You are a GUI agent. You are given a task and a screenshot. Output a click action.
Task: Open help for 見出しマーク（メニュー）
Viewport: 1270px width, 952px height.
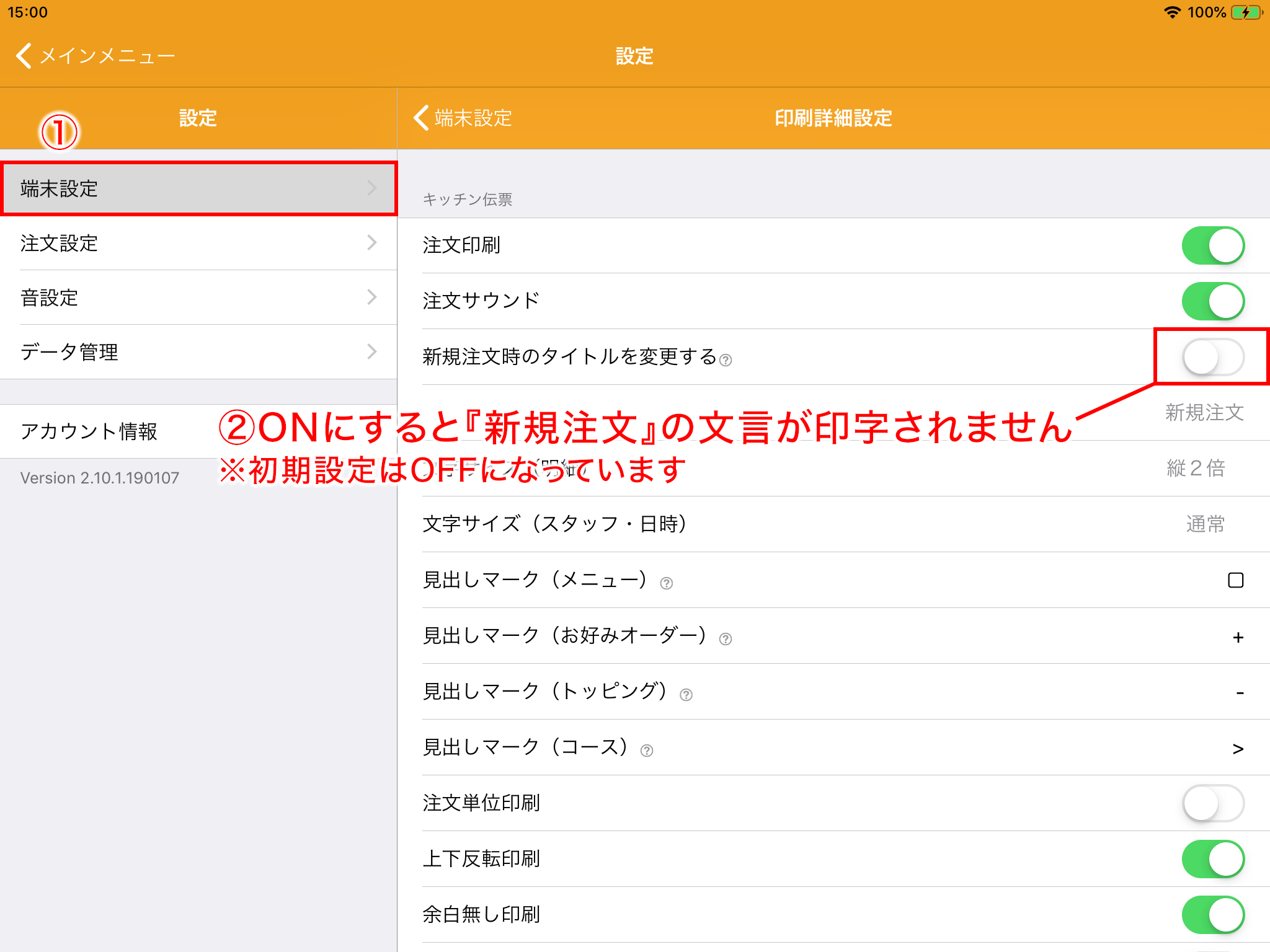pyautogui.click(x=667, y=583)
